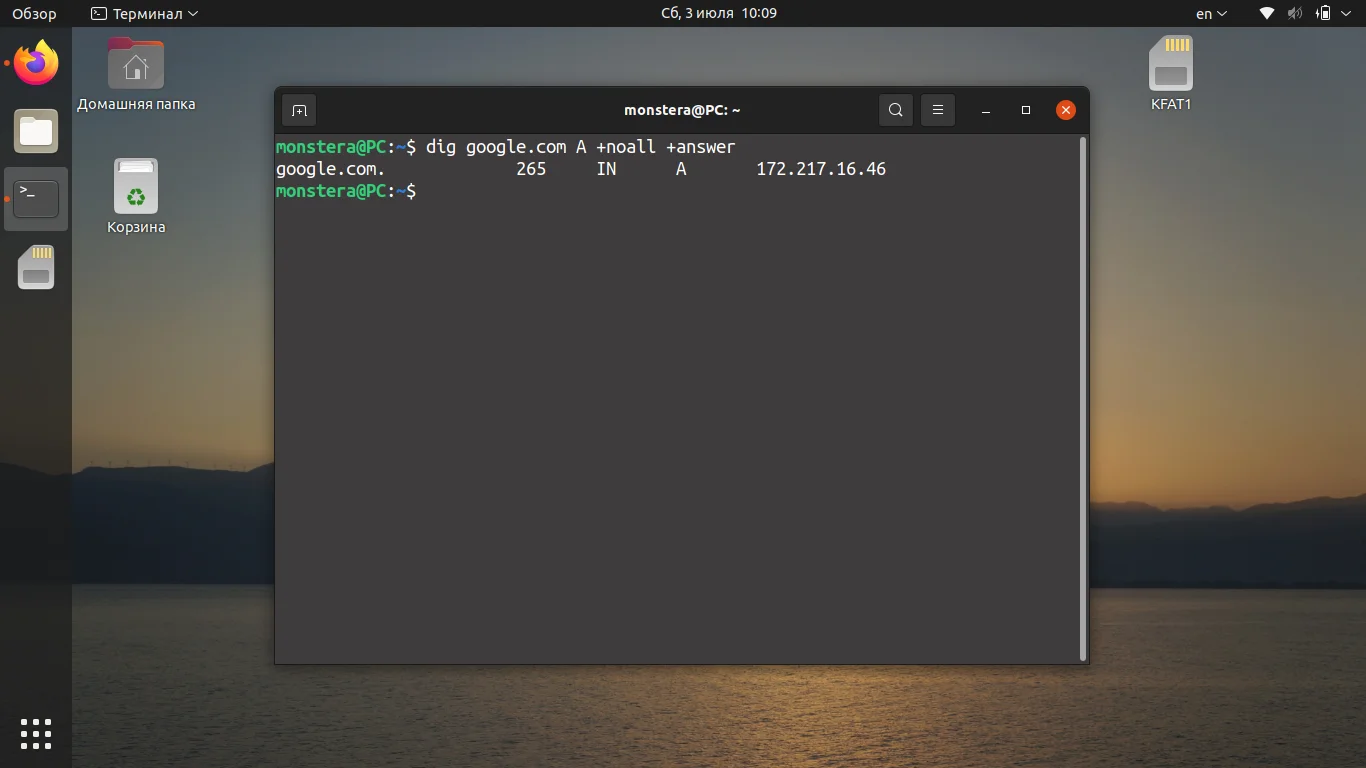The width and height of the screenshot is (1366, 768).
Task: Click the KFAT1 drive thumbnail
Action: 1170,63
